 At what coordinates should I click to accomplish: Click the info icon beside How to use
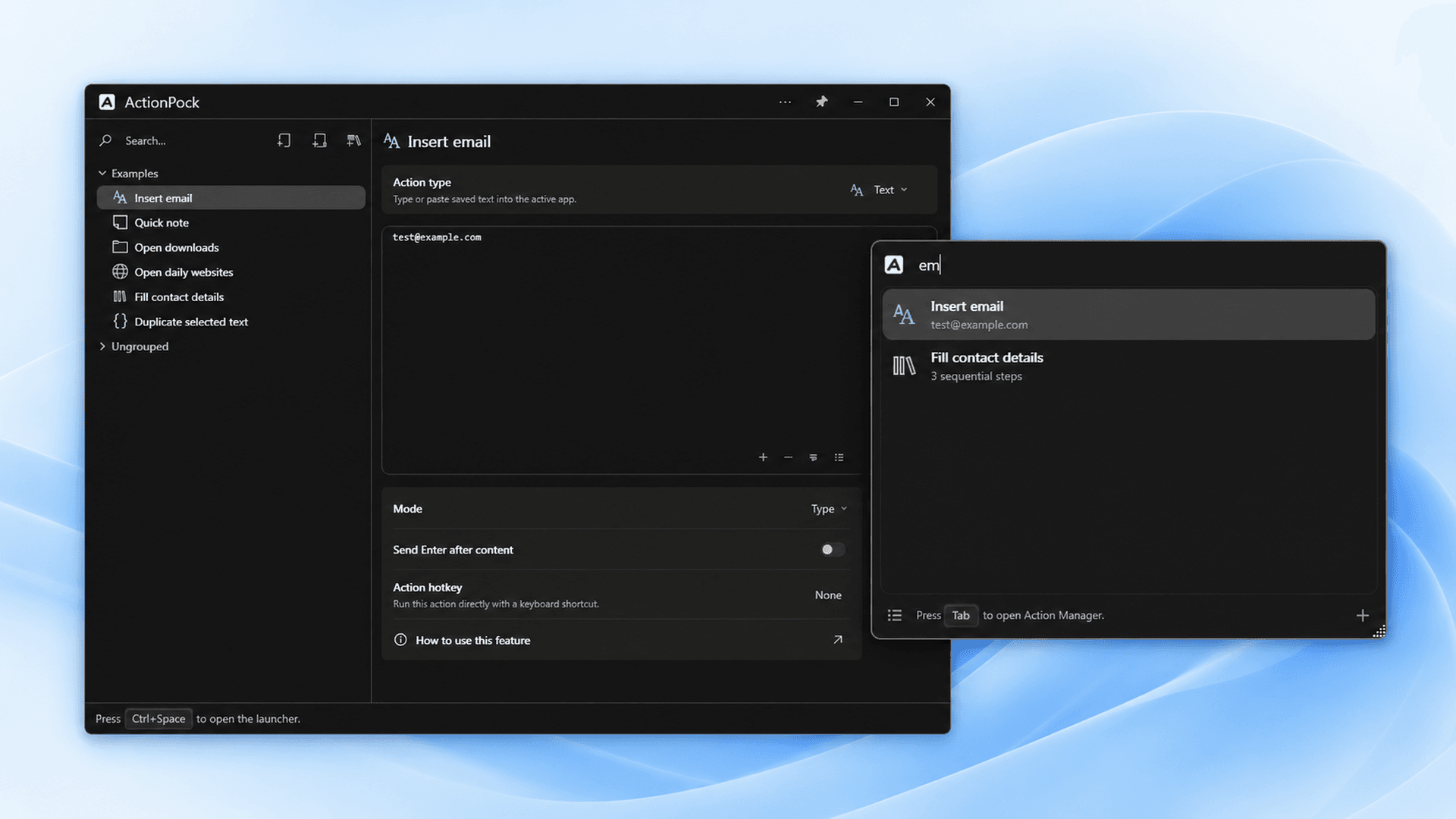tap(400, 640)
